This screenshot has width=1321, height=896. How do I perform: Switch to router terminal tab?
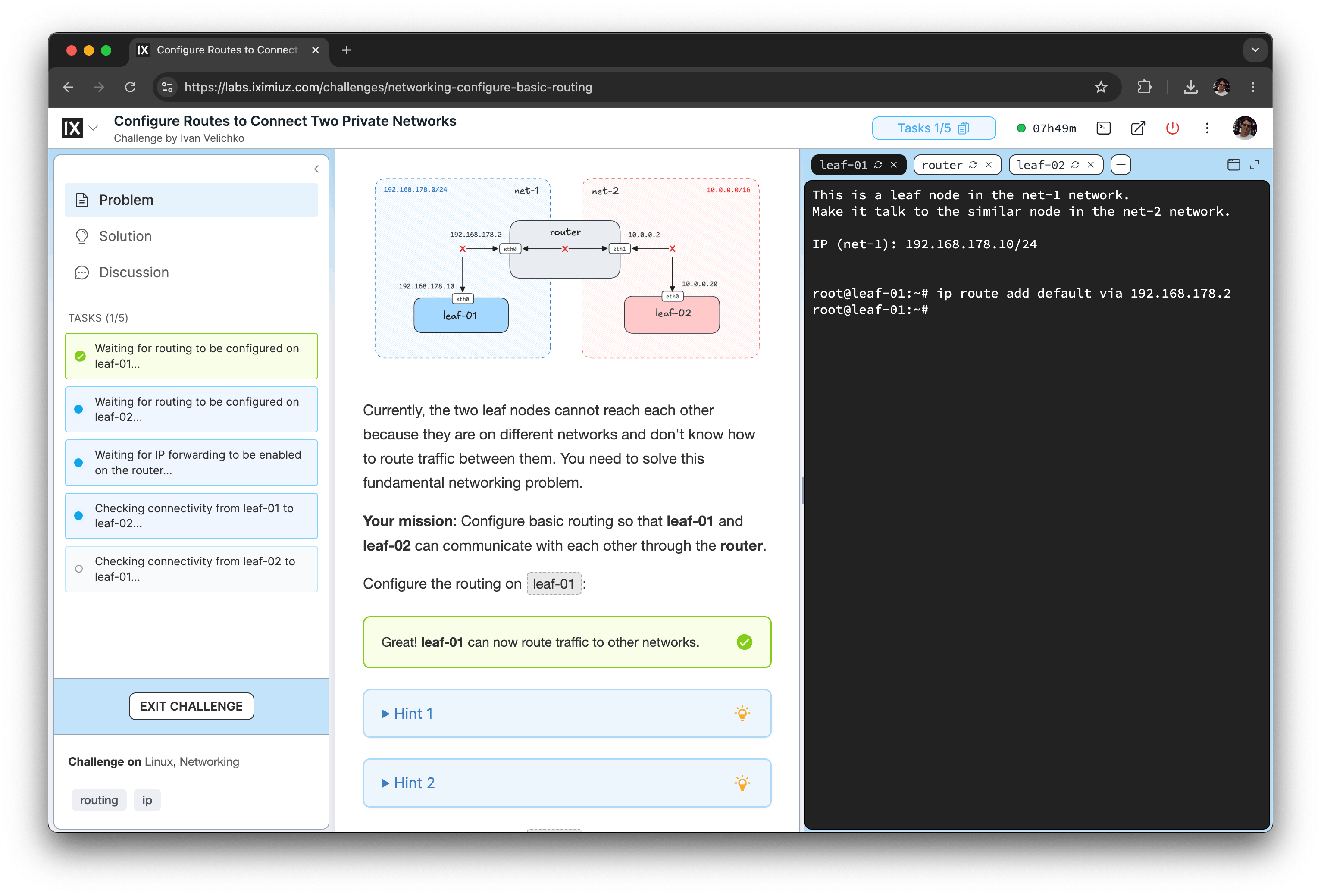(x=941, y=165)
